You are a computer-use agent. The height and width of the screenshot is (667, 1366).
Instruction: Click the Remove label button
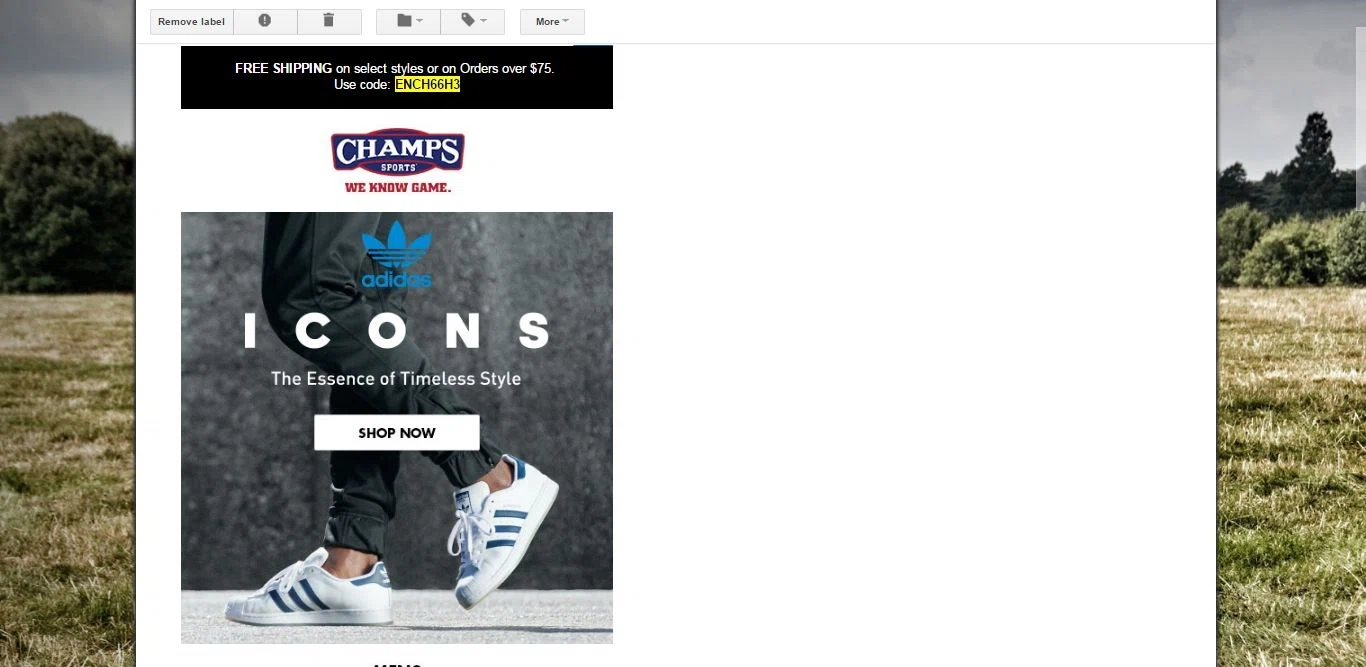pyautogui.click(x=192, y=21)
